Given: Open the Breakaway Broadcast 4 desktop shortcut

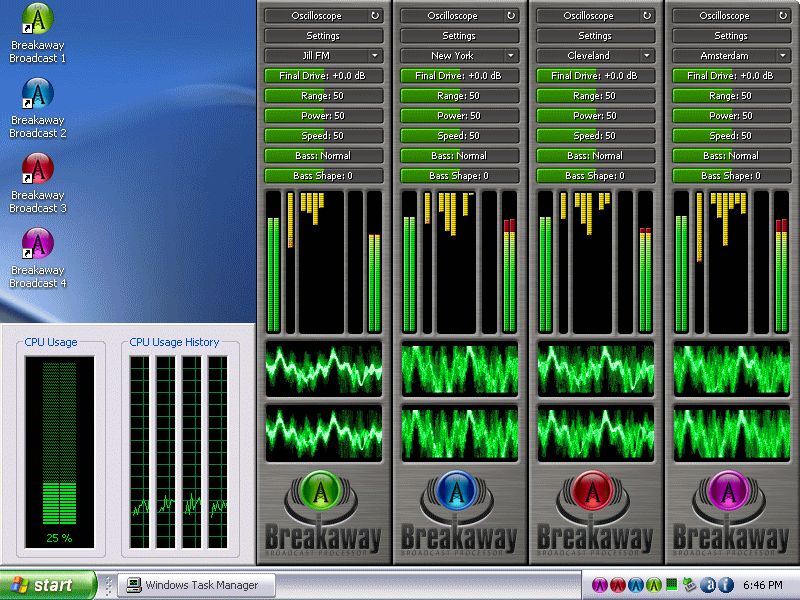Looking at the screenshot, I should pos(38,258).
